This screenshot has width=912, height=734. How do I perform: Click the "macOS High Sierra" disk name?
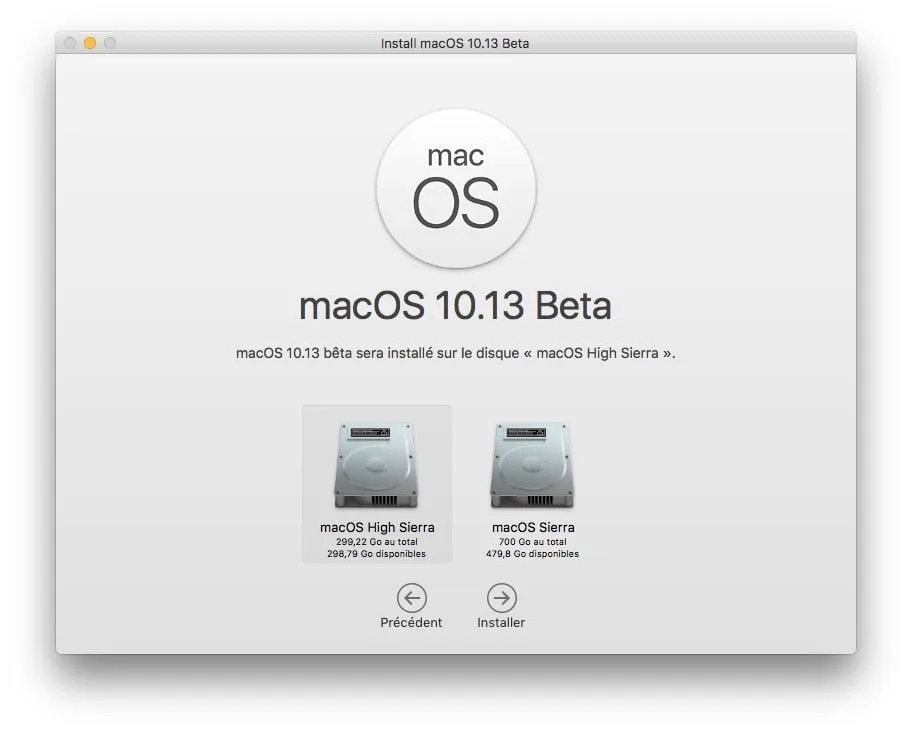(377, 528)
